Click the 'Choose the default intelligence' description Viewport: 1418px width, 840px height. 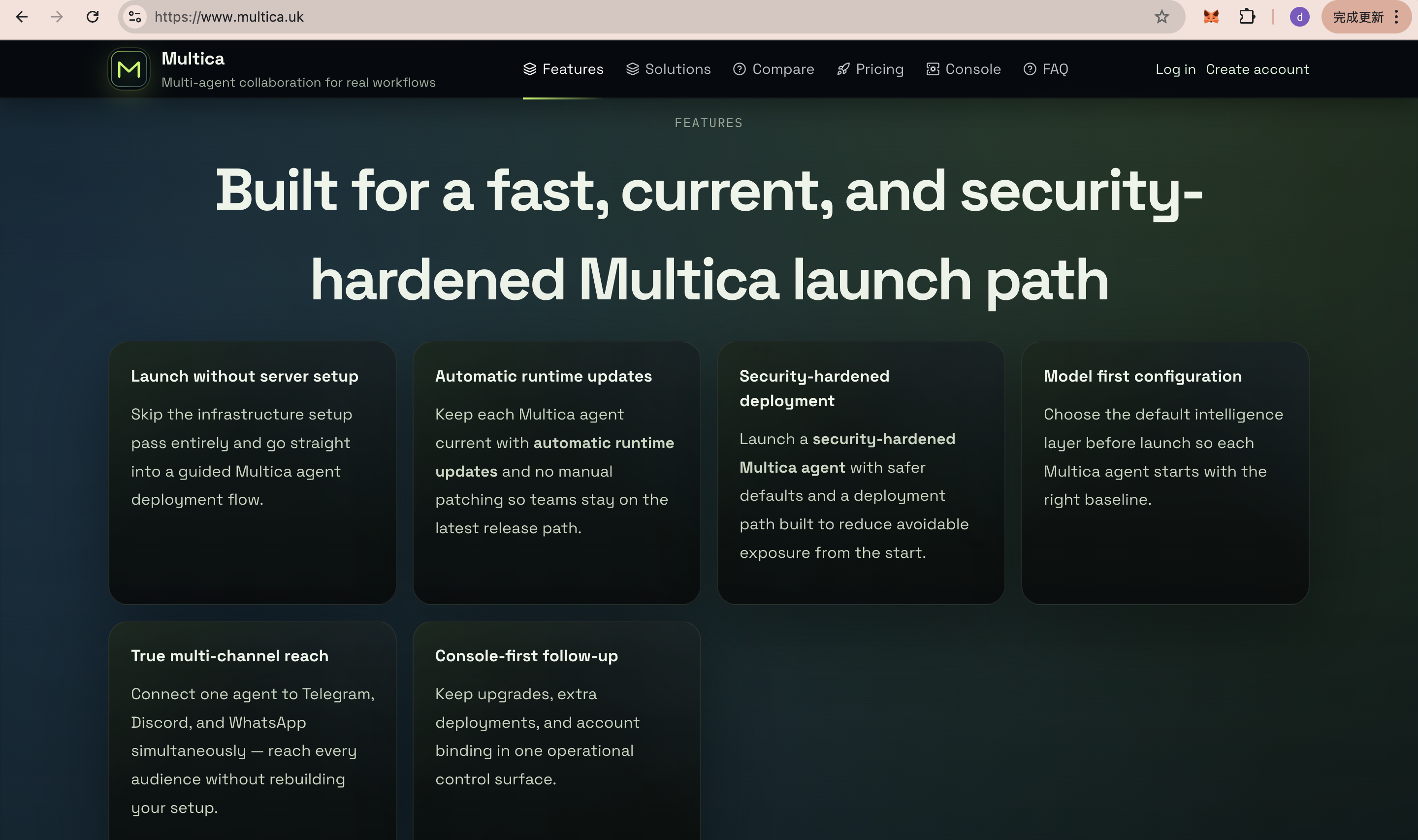click(x=1163, y=457)
